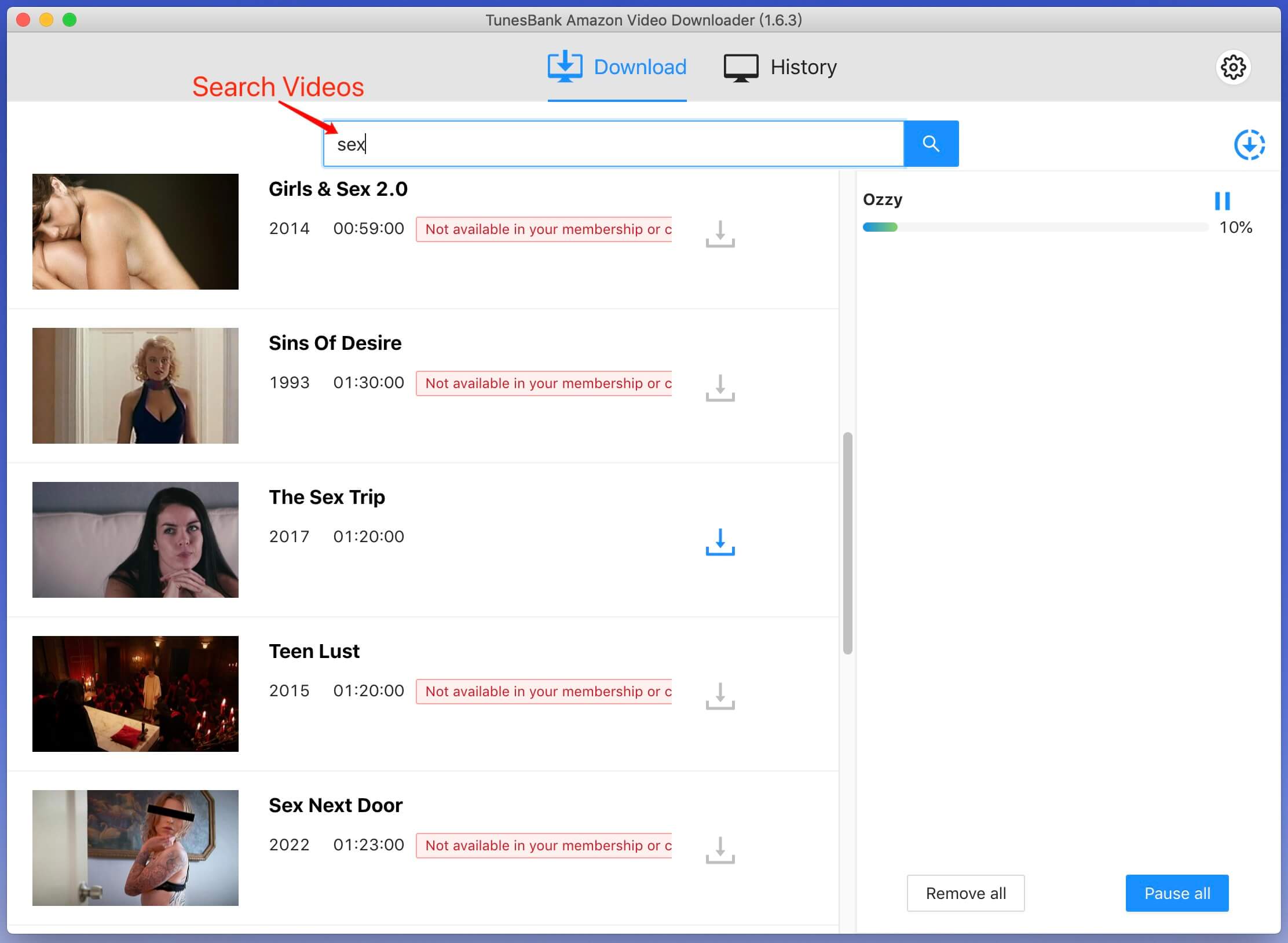1288x943 pixels.
Task: Expand the membership badge on Sins Of Desire
Action: click(546, 383)
